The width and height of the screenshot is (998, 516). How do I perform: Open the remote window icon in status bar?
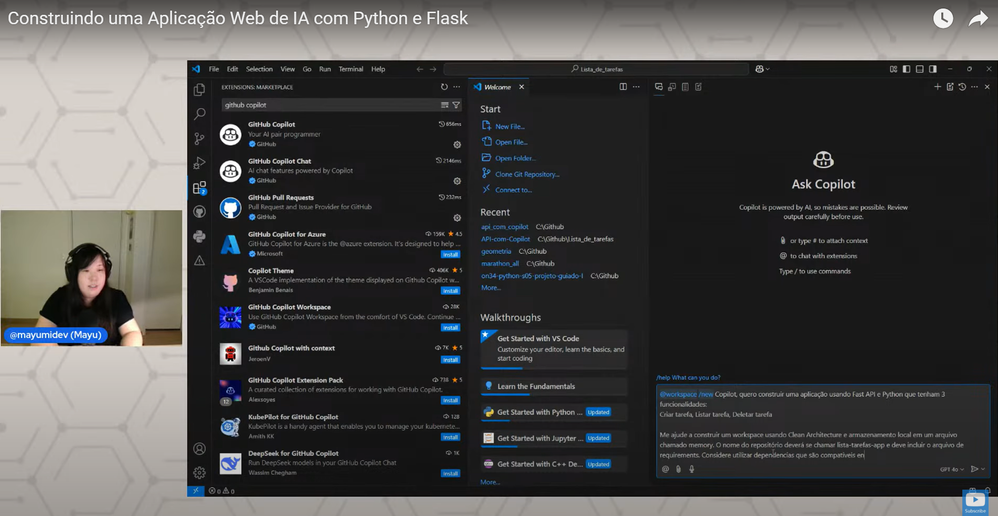point(195,491)
